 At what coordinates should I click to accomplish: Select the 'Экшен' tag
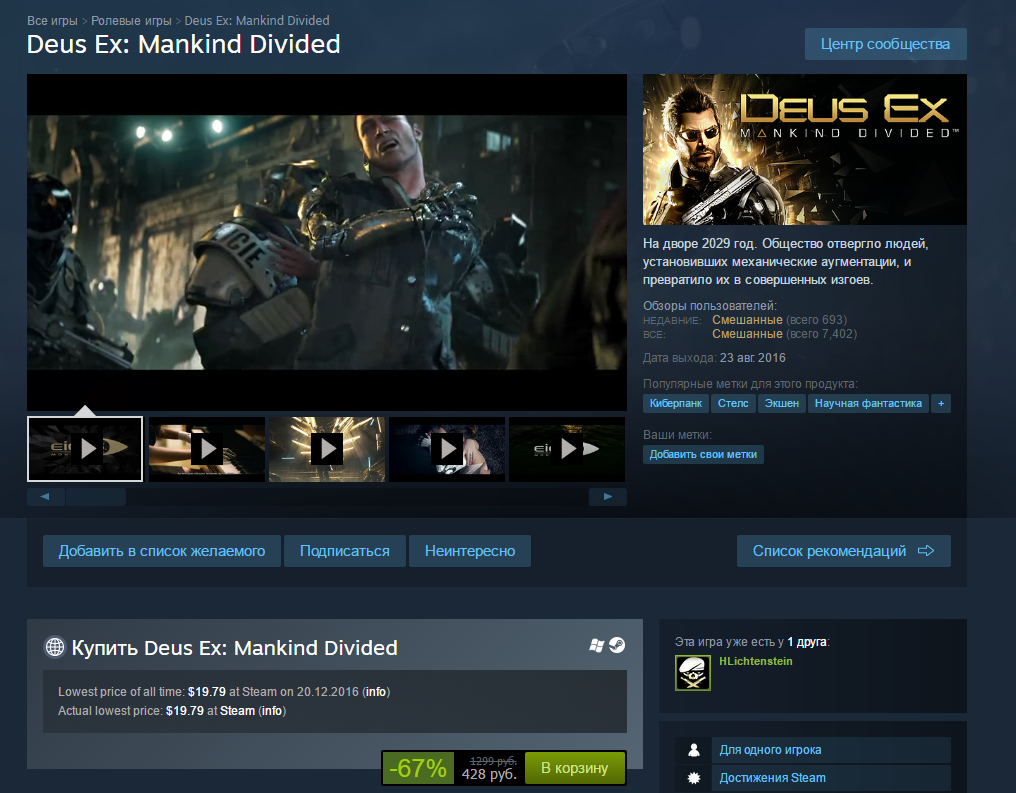point(781,404)
